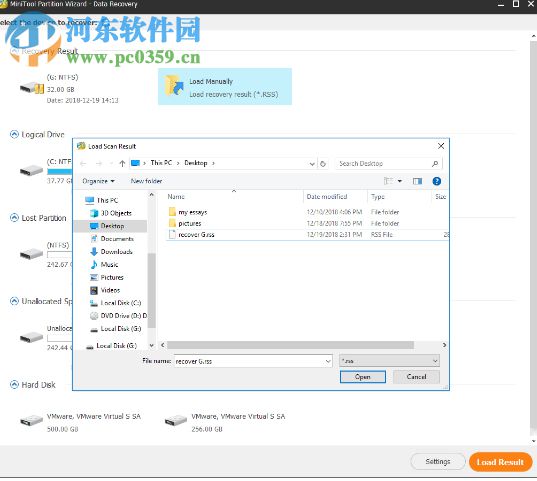The height and width of the screenshot is (481, 537).
Task: Click the pictures folder icon
Action: (x=172, y=223)
